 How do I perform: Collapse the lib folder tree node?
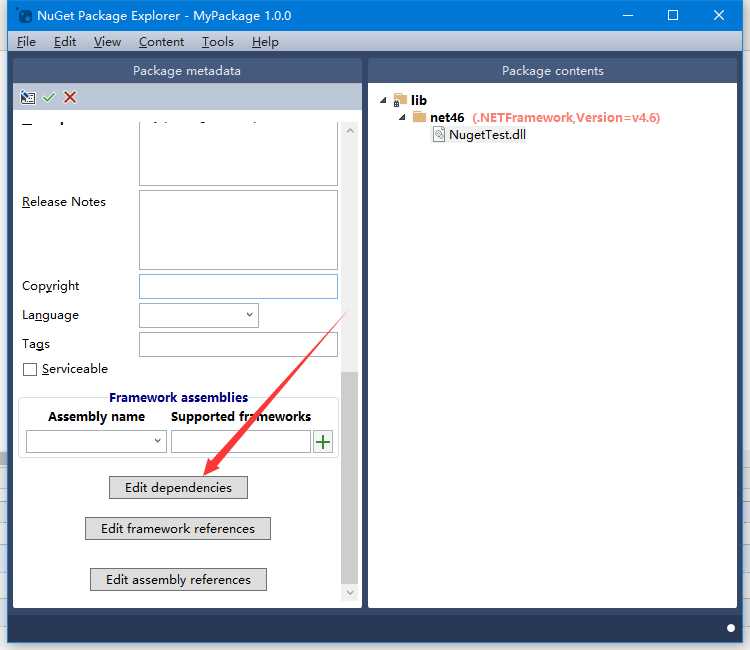(383, 100)
